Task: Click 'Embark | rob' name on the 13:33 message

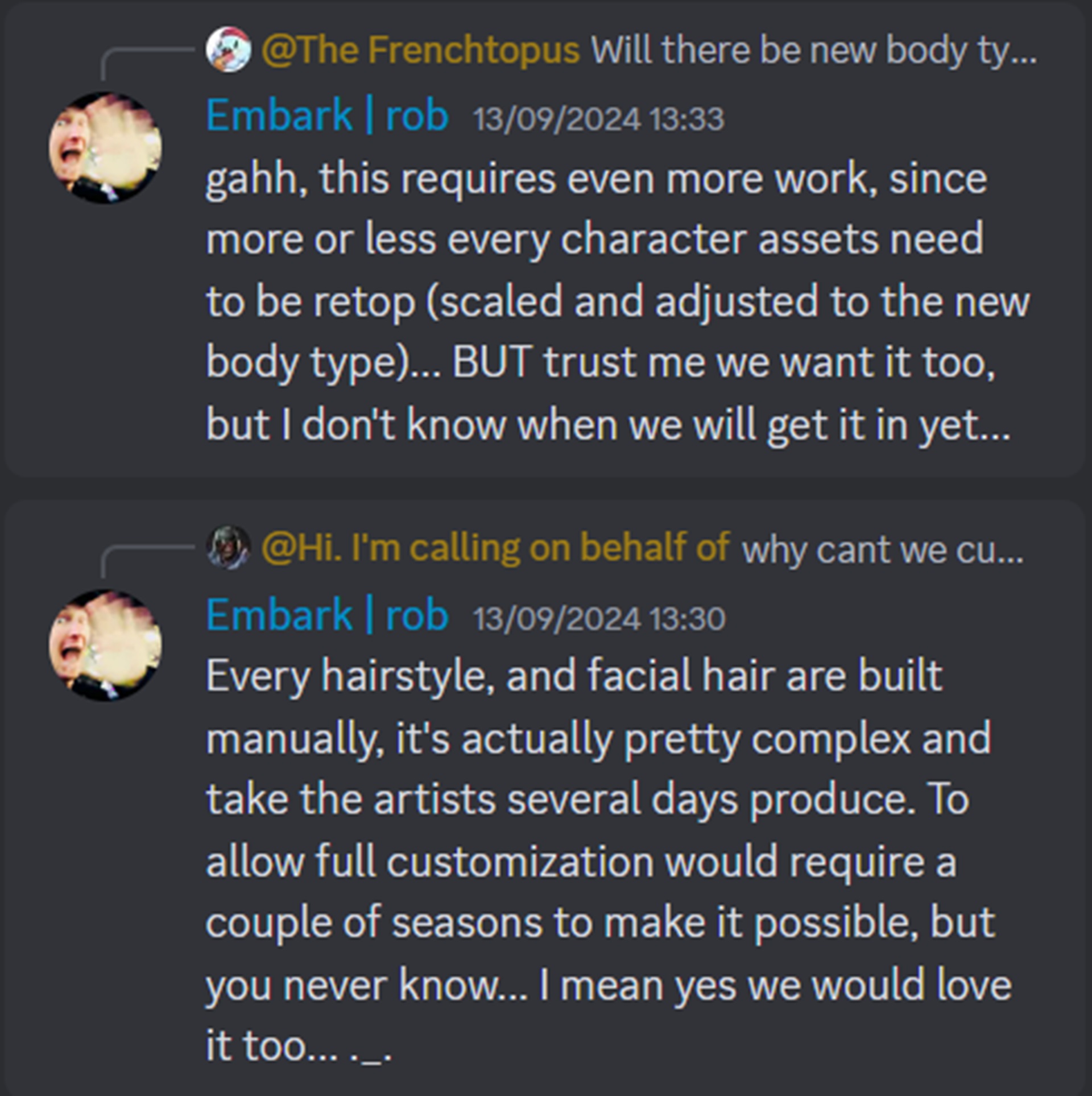Action: 327,115
